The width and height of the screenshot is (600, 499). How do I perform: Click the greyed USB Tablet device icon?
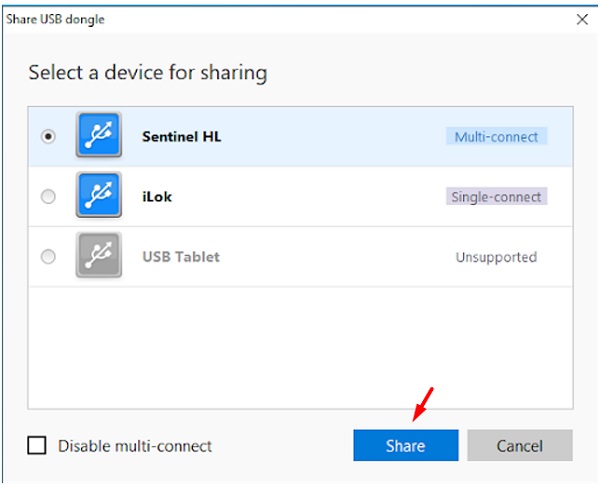[99, 255]
